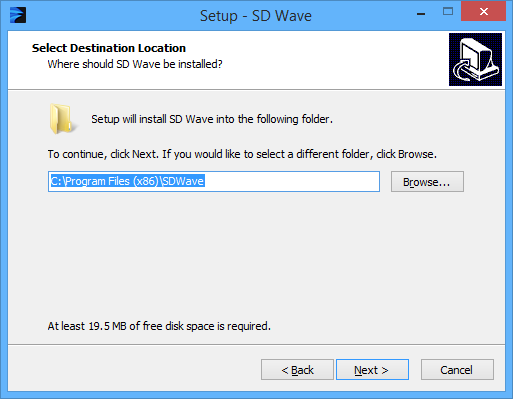Image resolution: width=513 pixels, height=399 pixels.
Task: Click the 'Setup - SD Wave' window title
Action: [x=256, y=16]
